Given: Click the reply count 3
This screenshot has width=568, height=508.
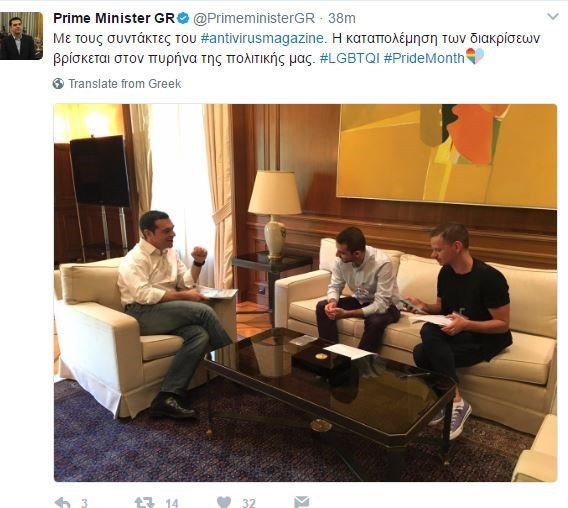Looking at the screenshot, I should 84,503.
